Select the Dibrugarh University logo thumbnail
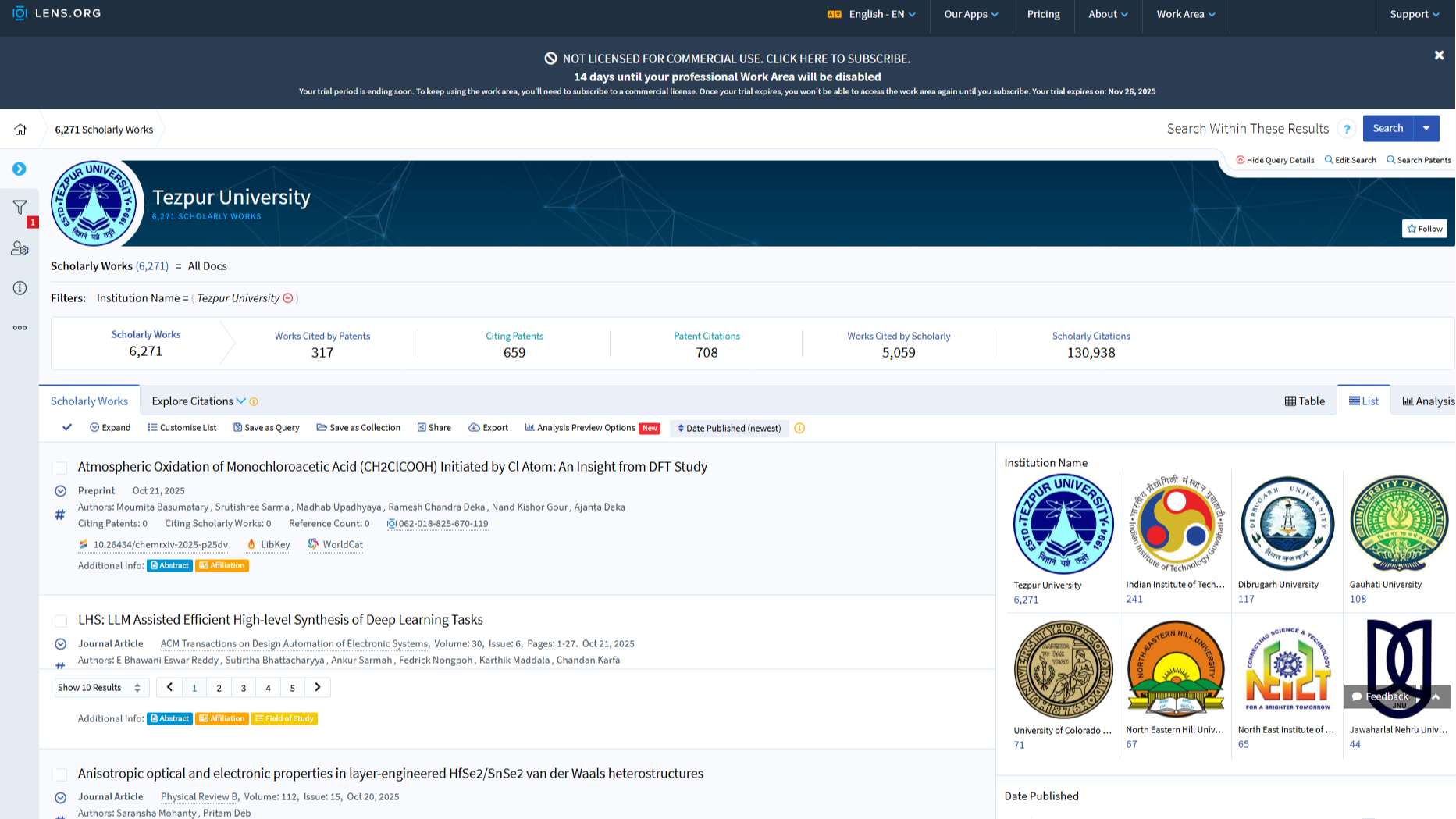1456x819 pixels. [1287, 524]
